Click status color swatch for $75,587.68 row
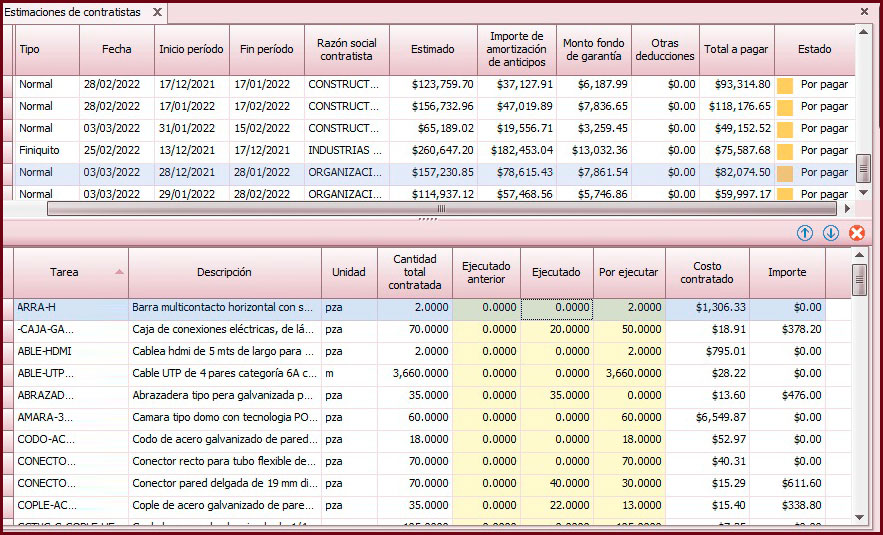Image resolution: width=883 pixels, height=535 pixels. point(784,151)
